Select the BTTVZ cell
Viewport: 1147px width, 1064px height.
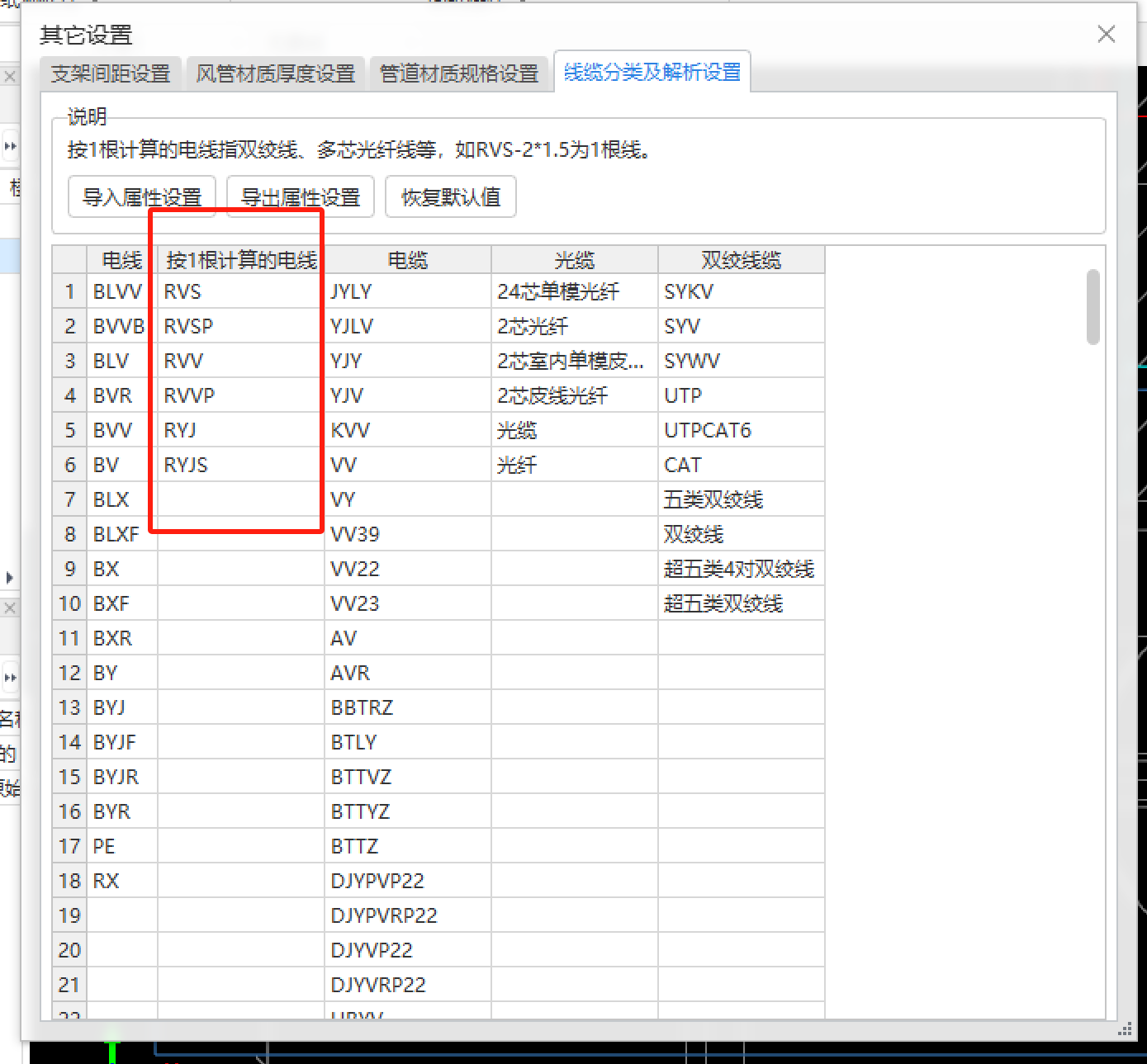point(408,777)
